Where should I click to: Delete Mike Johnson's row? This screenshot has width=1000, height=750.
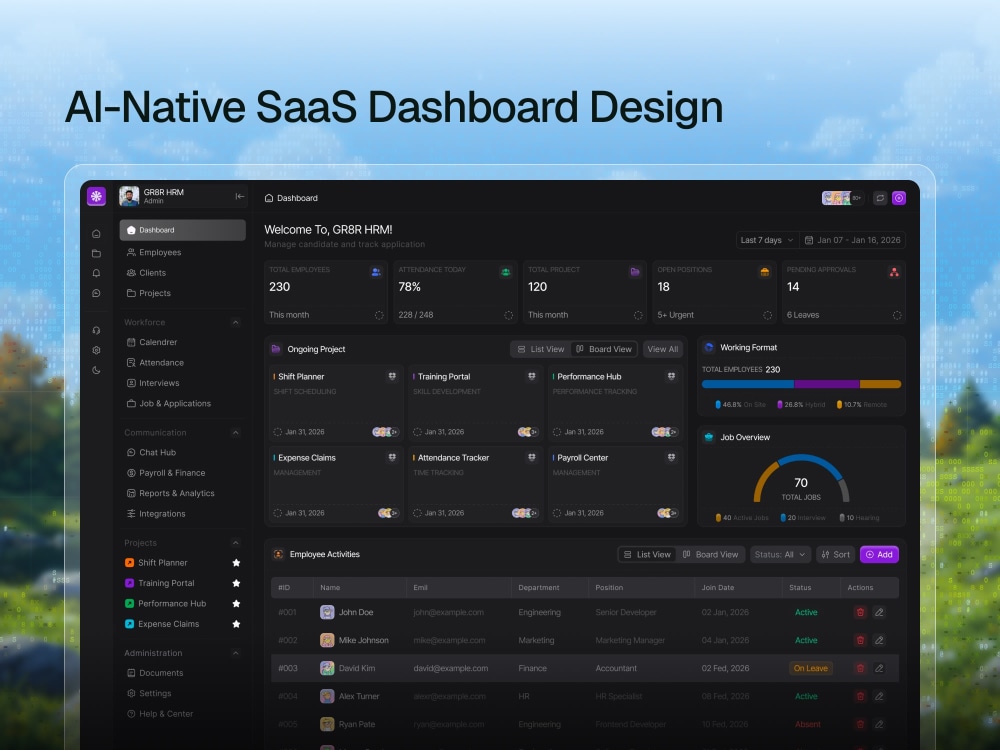pyautogui.click(x=860, y=640)
